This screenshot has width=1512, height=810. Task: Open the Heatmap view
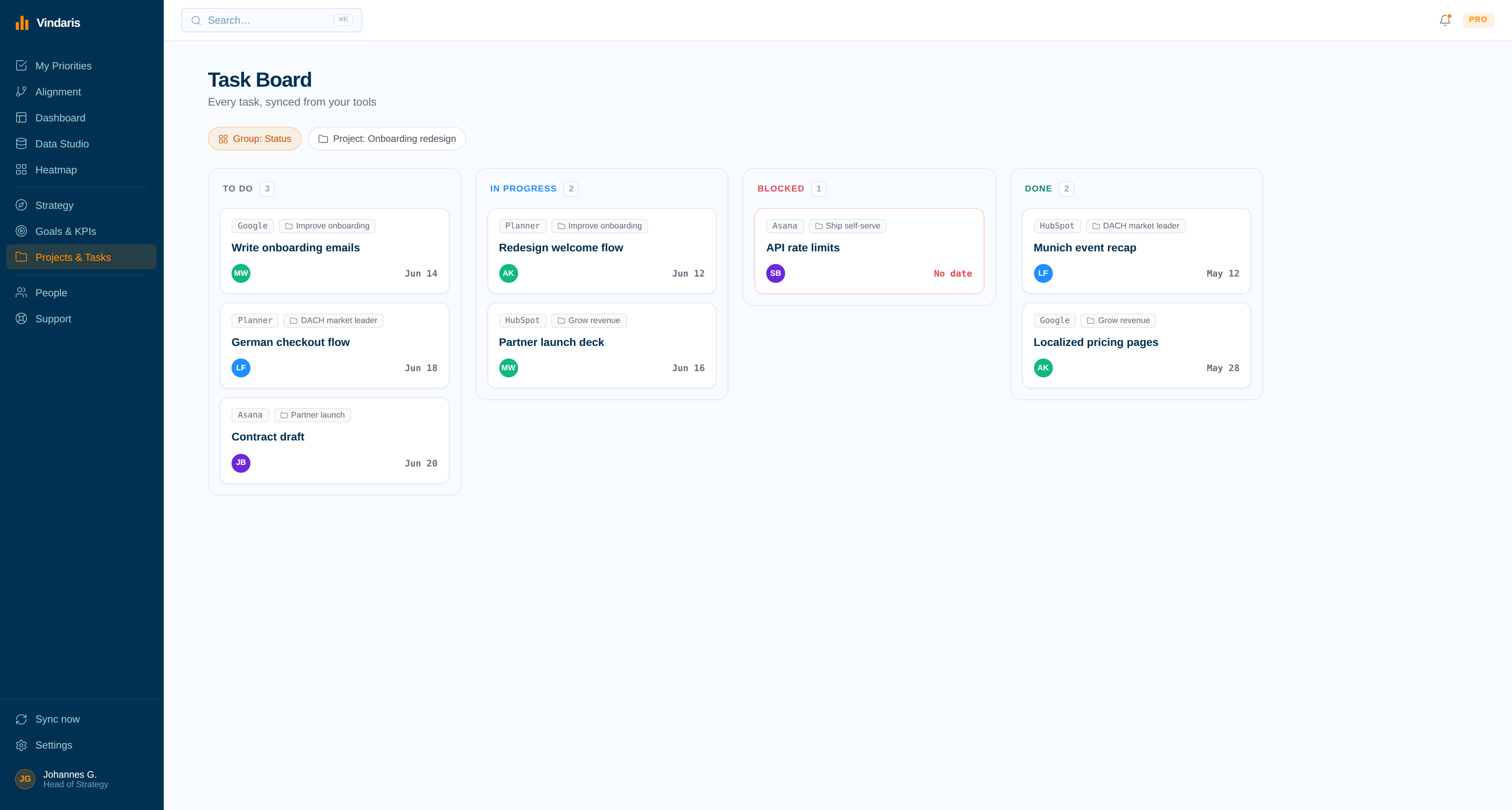coord(82,170)
